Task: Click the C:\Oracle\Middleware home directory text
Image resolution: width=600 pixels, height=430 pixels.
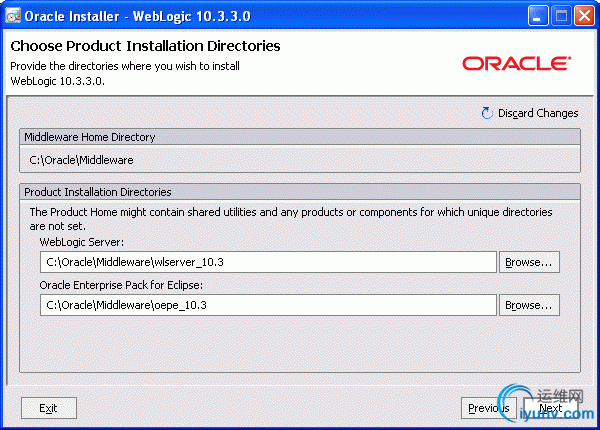Action: tap(81, 160)
